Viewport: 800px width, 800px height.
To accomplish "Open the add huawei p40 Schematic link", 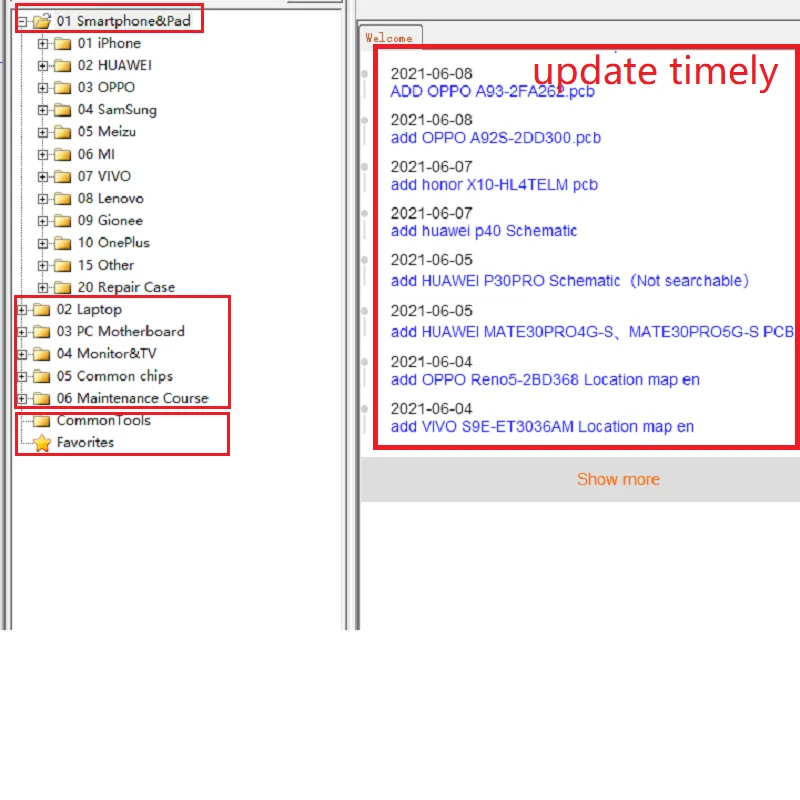I will coord(484,231).
